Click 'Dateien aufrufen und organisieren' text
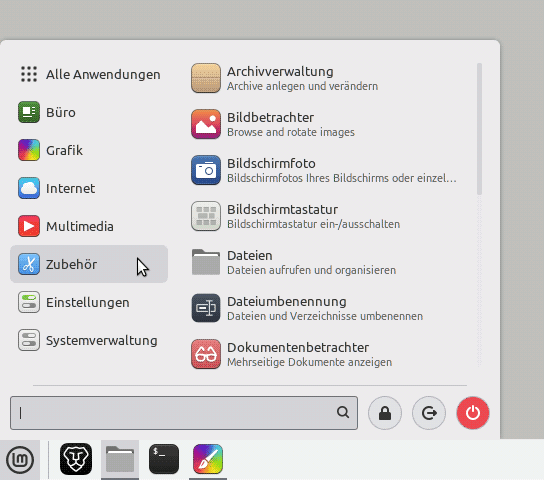The width and height of the screenshot is (544, 480). (312, 270)
